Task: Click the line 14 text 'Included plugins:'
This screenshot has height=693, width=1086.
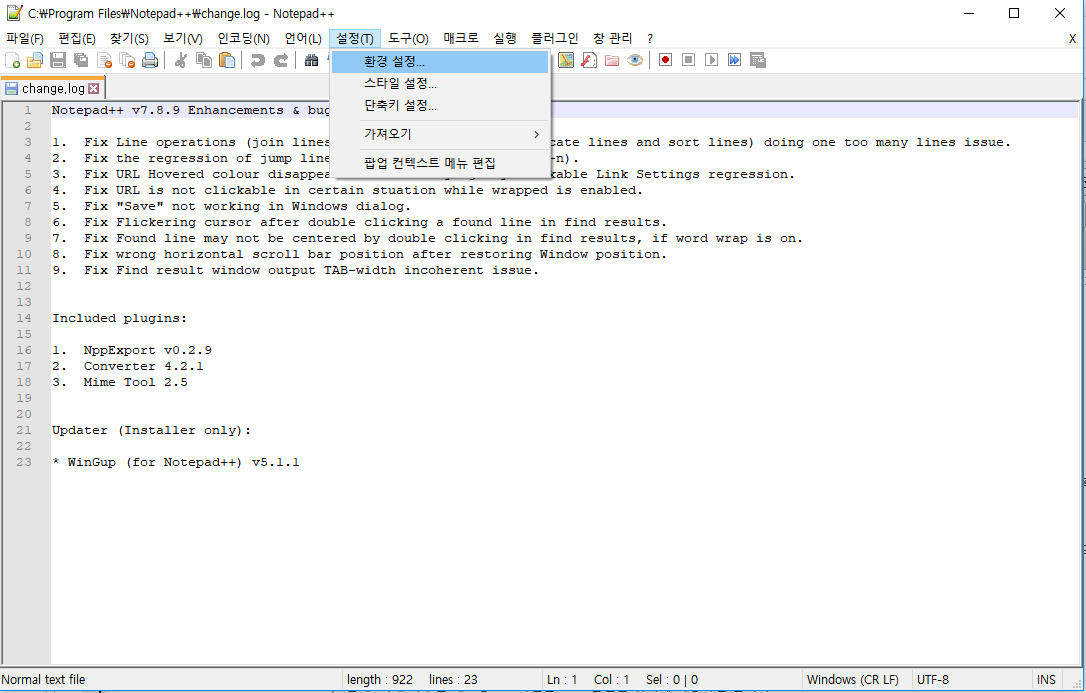Action: [120, 319]
